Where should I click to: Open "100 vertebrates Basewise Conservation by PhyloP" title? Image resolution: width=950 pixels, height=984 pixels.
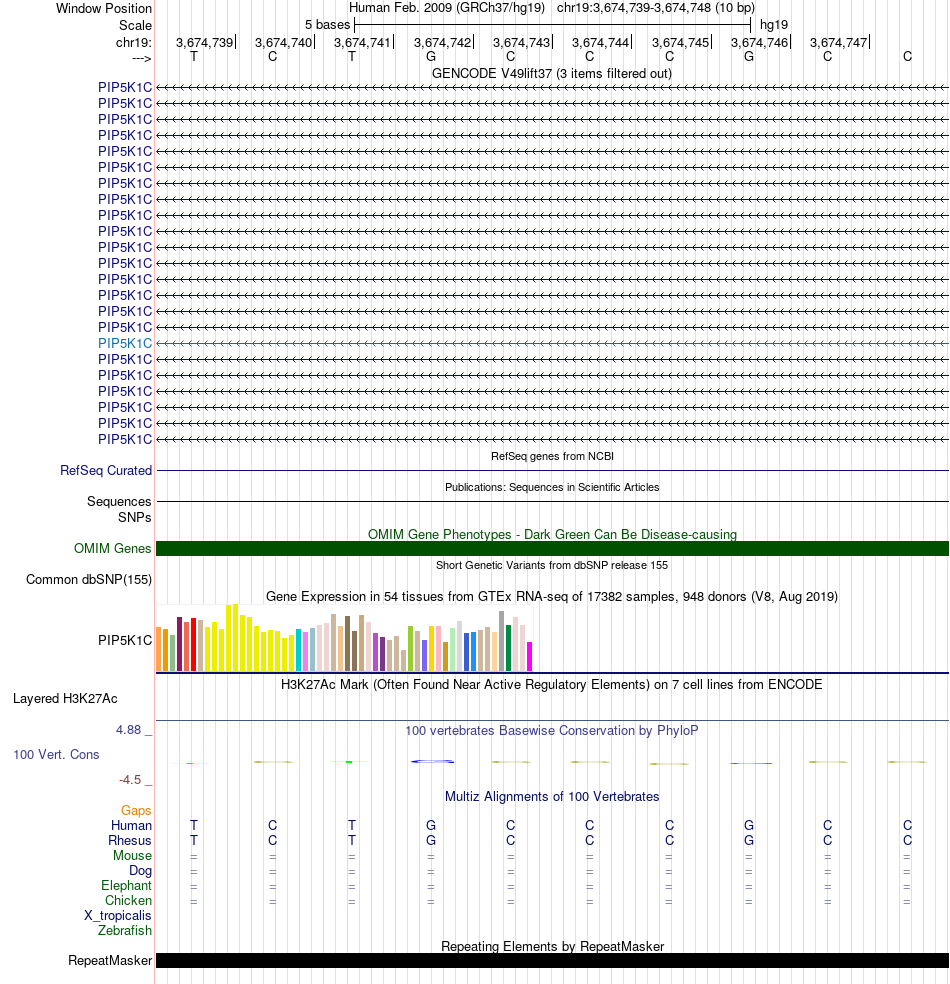coord(552,730)
